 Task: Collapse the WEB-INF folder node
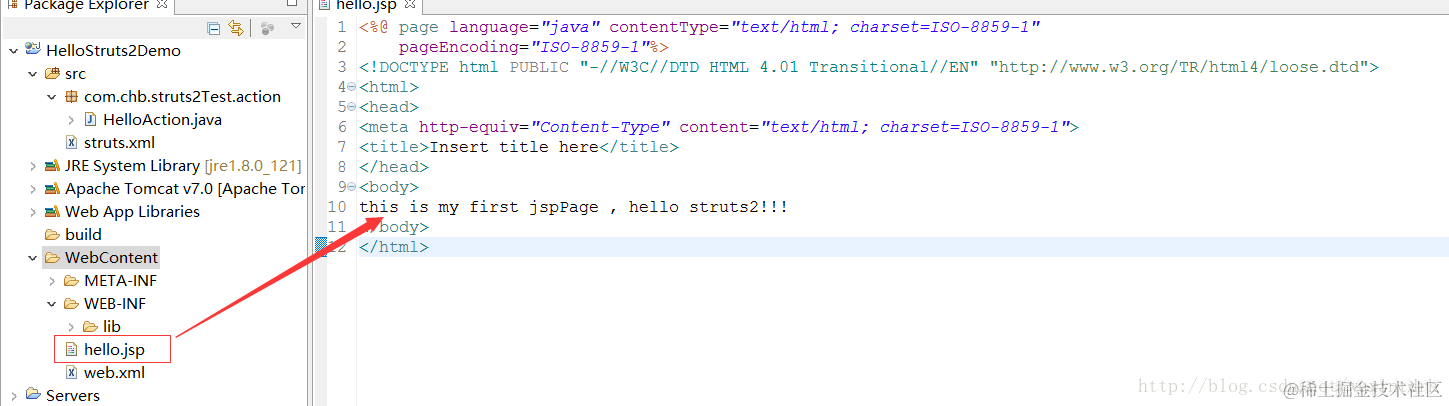coord(51,303)
